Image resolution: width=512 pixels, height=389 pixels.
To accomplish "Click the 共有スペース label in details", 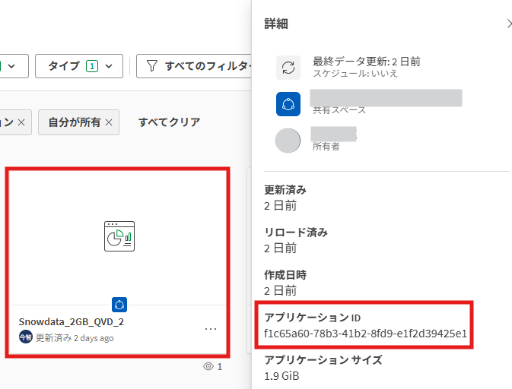I will coord(339,110).
